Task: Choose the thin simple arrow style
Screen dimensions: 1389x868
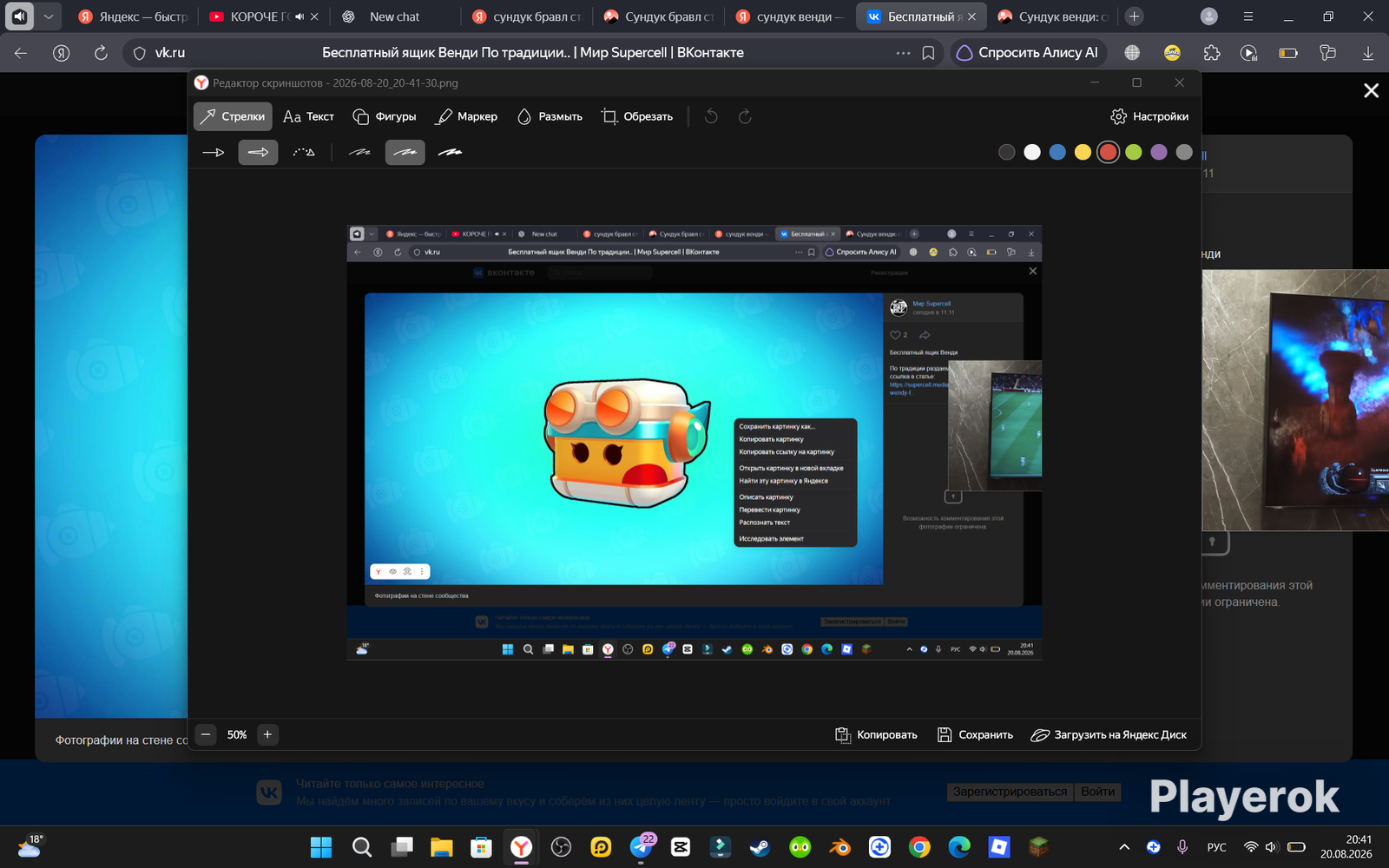Action: [x=214, y=152]
